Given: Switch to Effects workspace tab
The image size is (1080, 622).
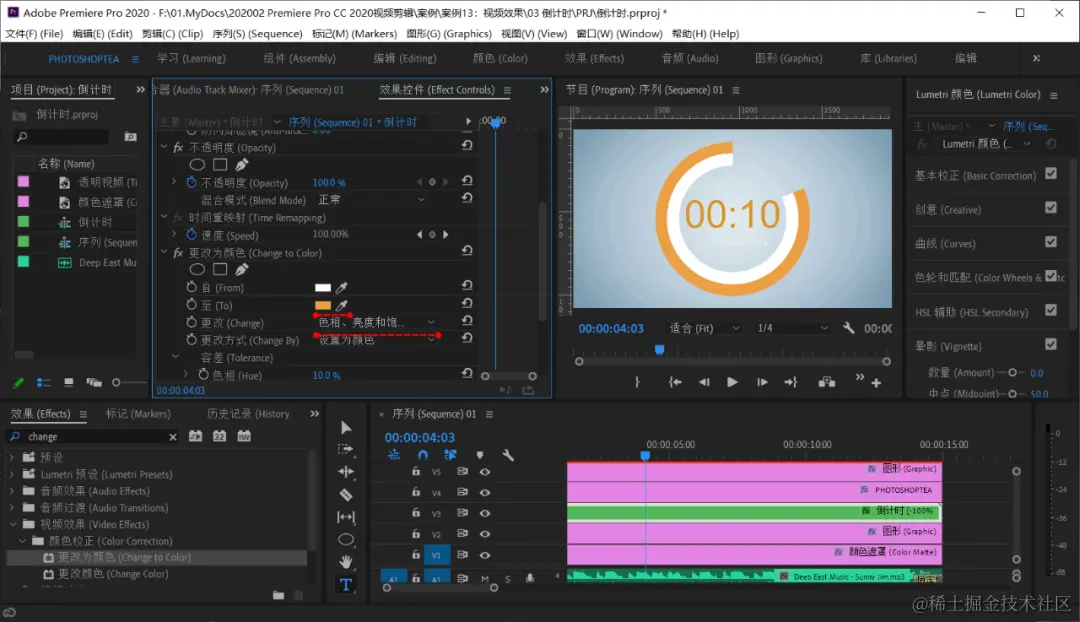Looking at the screenshot, I should click(594, 59).
